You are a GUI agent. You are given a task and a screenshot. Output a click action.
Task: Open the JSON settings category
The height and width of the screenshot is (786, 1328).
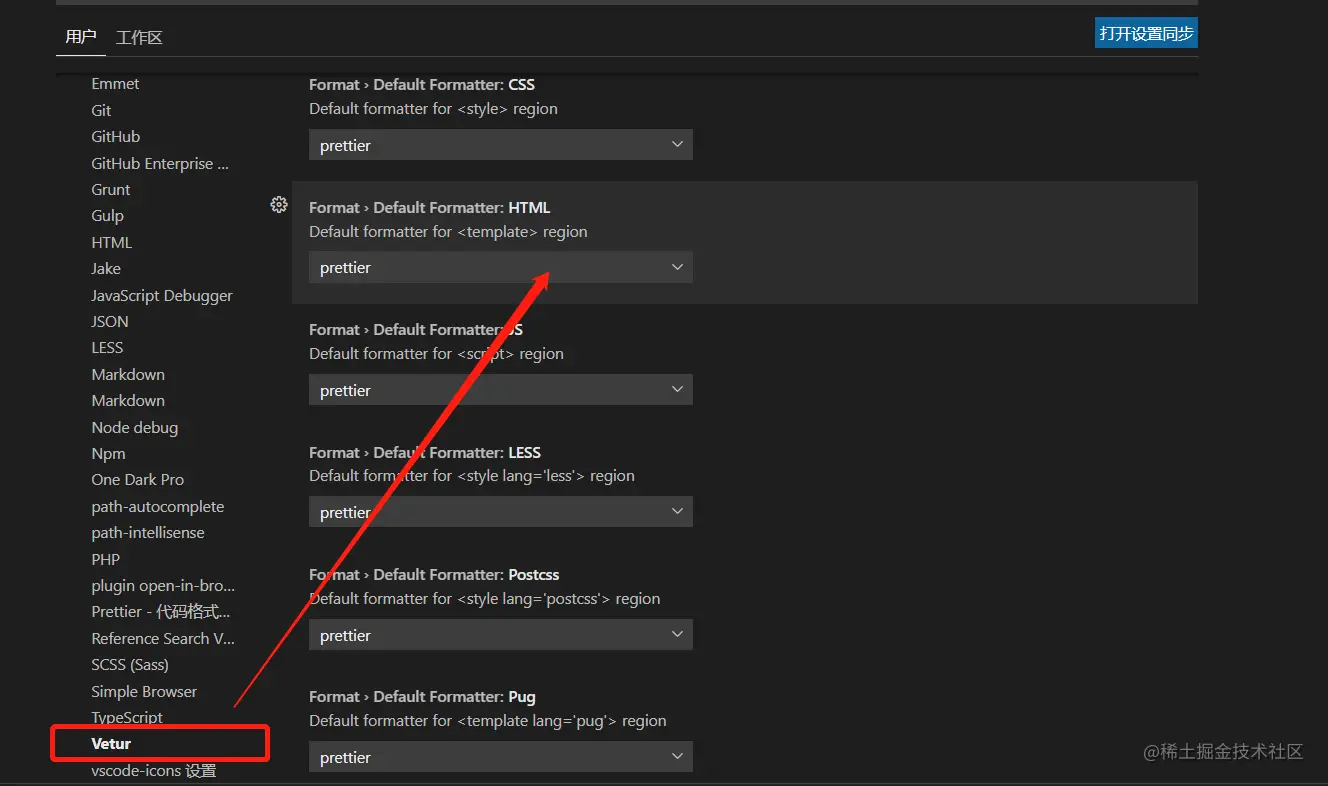pos(110,321)
